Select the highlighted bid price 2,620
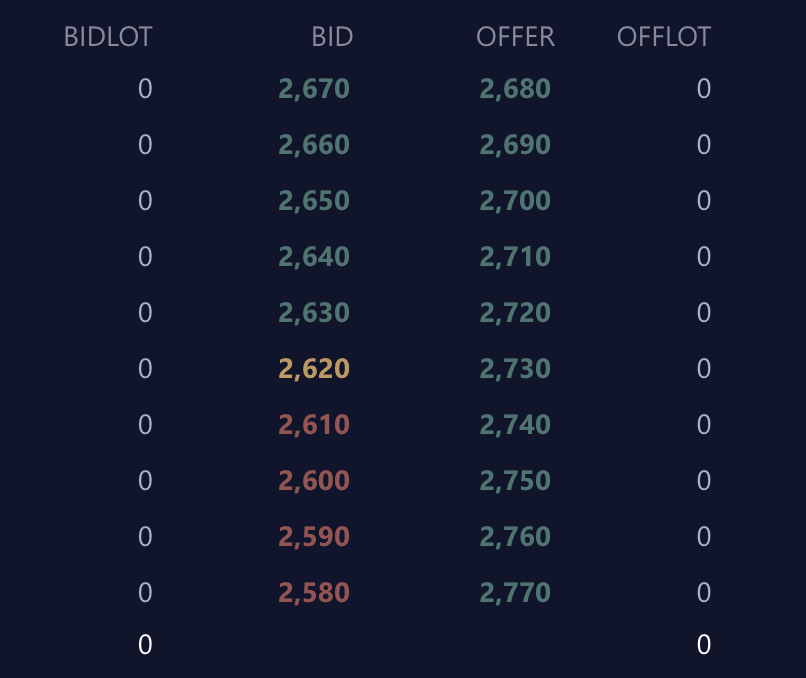This screenshot has width=806, height=678. (314, 368)
